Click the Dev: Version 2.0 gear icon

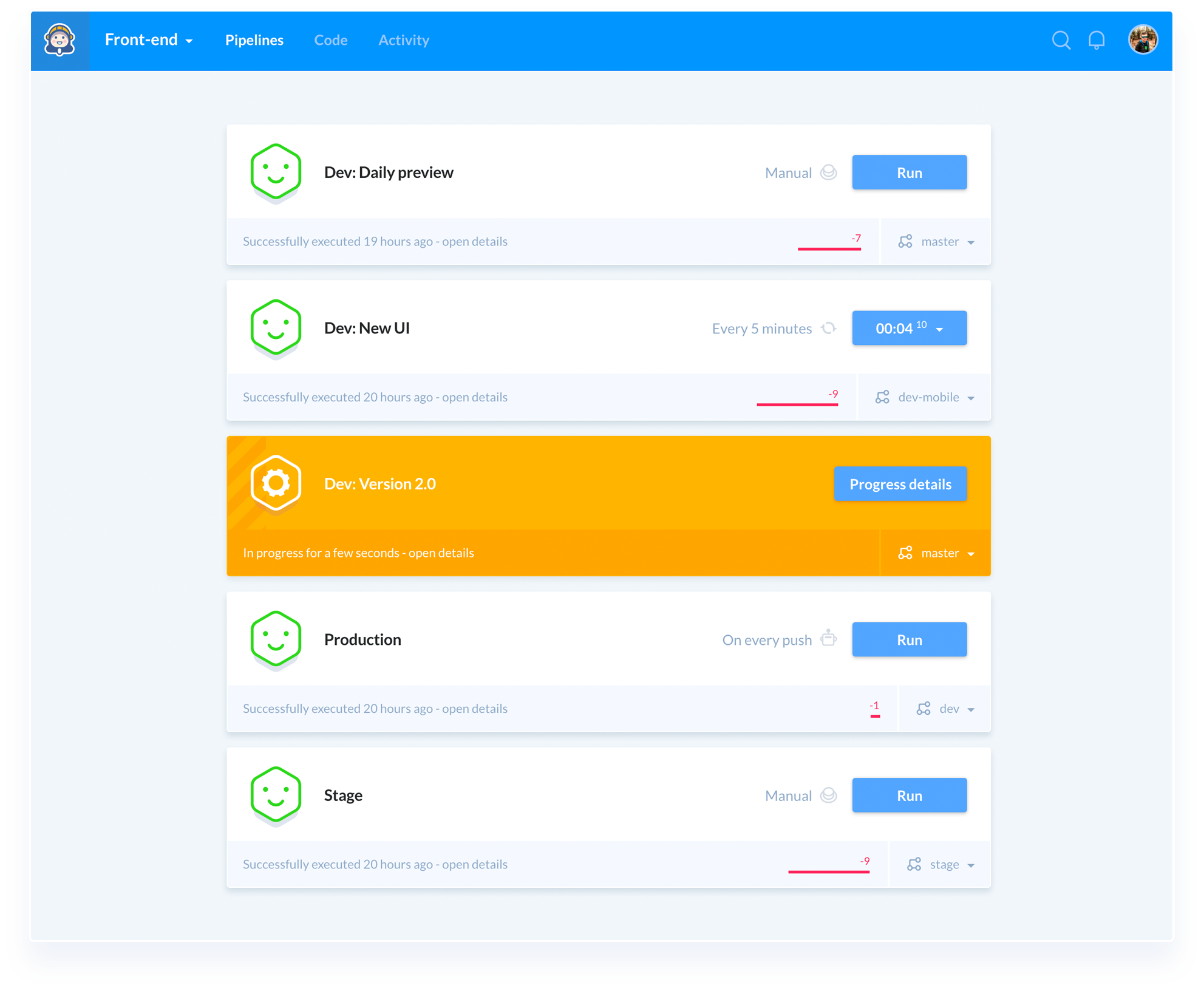(276, 483)
